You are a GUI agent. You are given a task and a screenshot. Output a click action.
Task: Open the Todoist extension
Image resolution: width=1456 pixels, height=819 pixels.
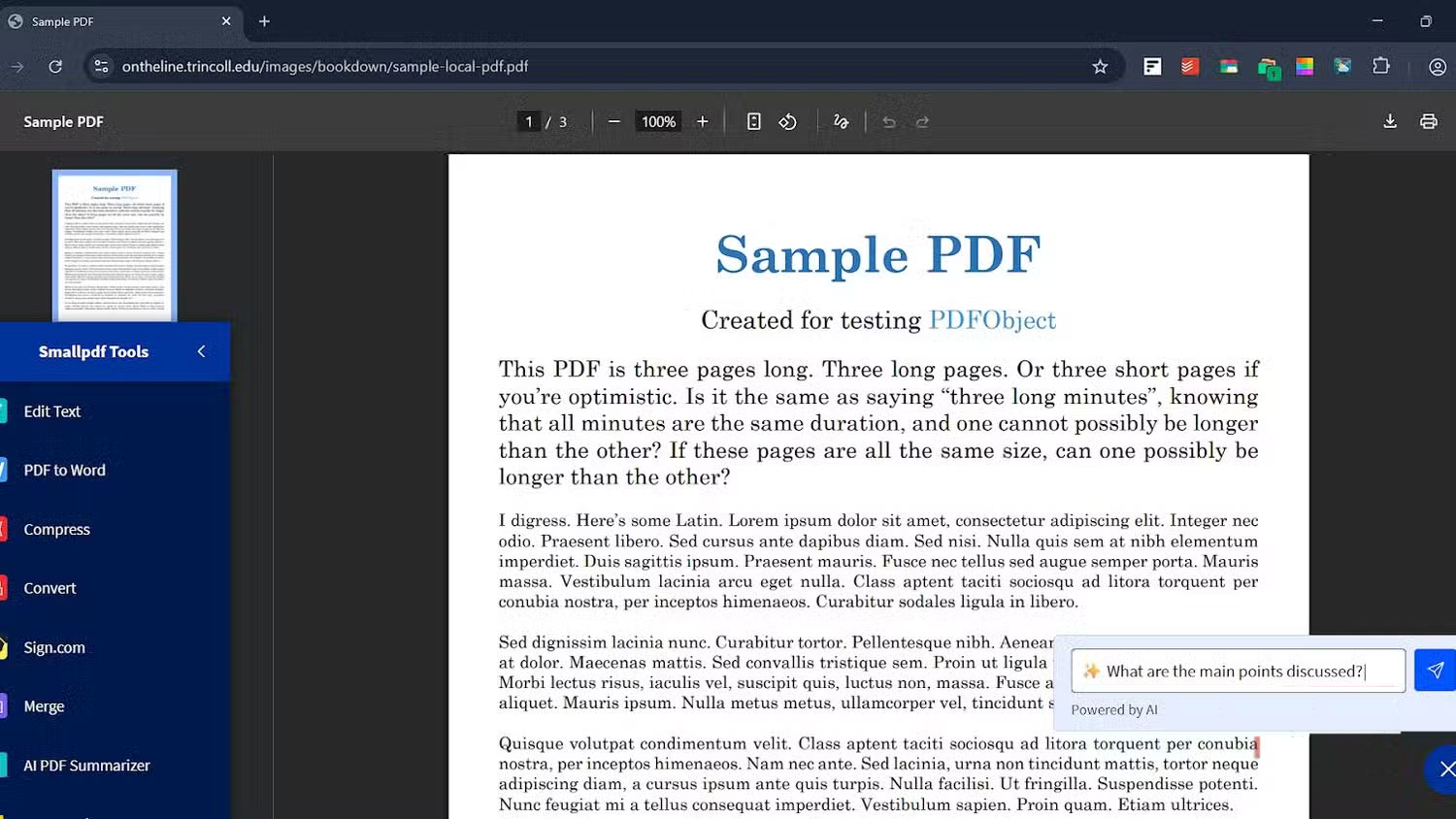click(x=1189, y=66)
